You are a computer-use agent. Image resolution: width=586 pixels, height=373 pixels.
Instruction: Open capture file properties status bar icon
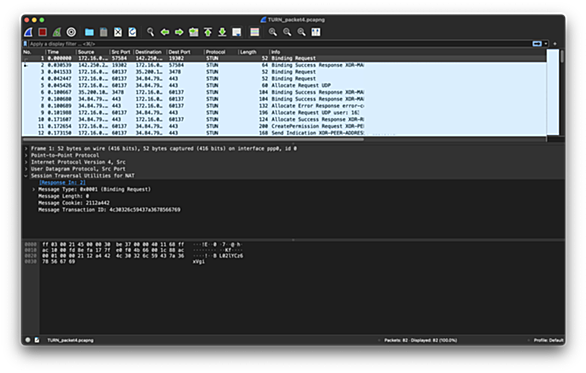point(37,340)
